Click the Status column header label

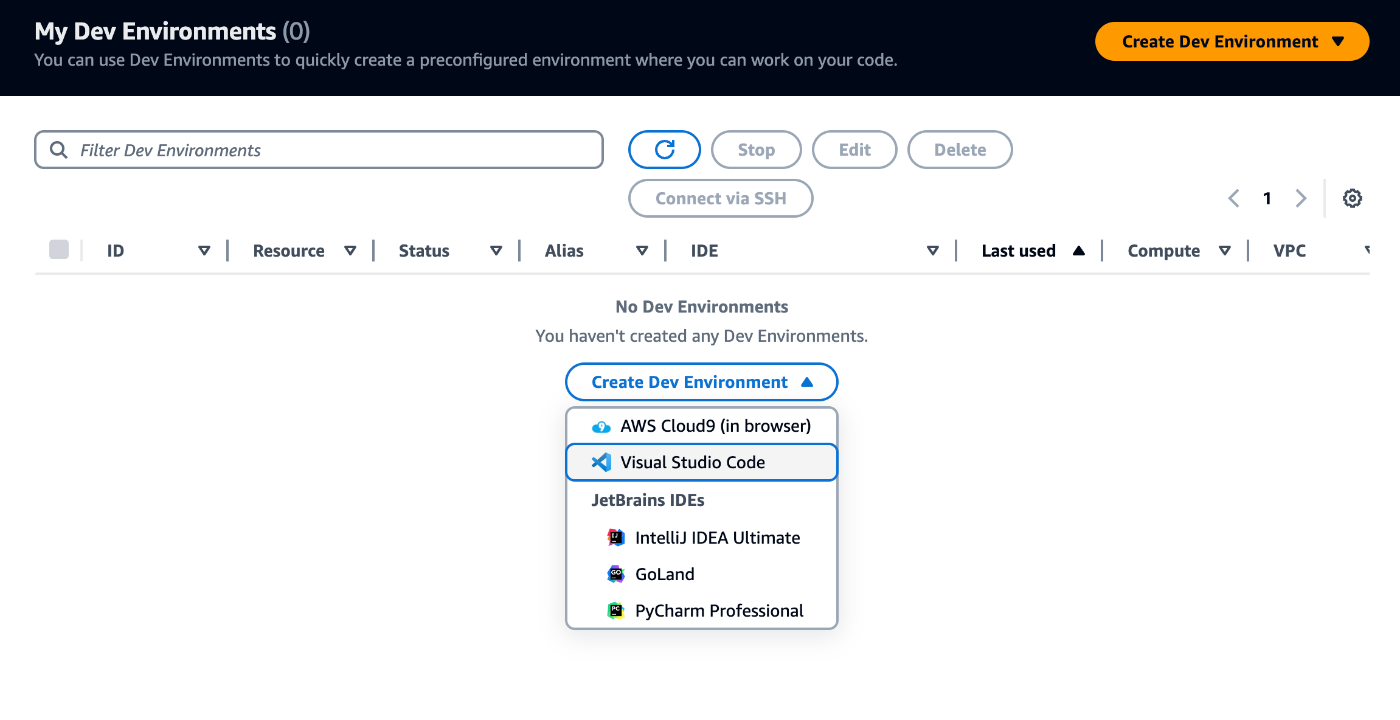tap(424, 251)
